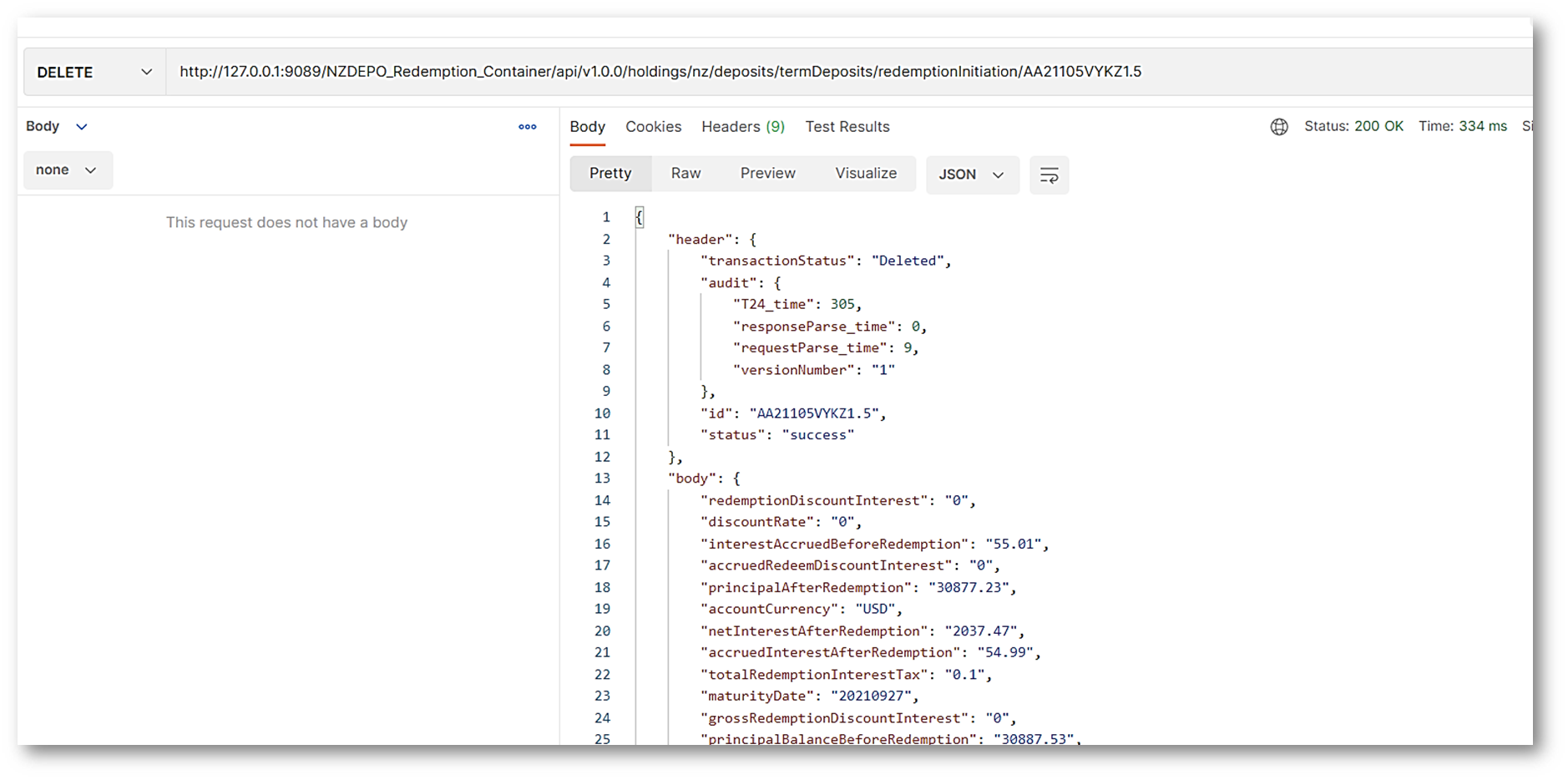The height and width of the screenshot is (780, 1568).
Task: Open the JSON format dropdown
Action: click(971, 175)
